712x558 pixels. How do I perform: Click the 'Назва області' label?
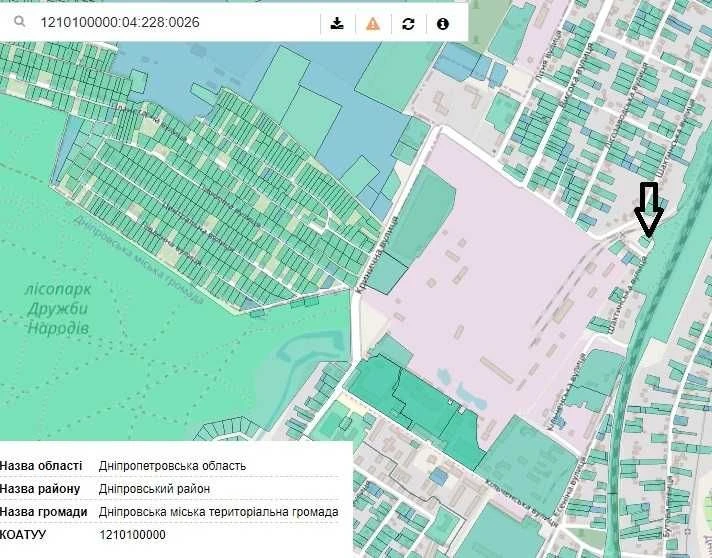click(41, 466)
